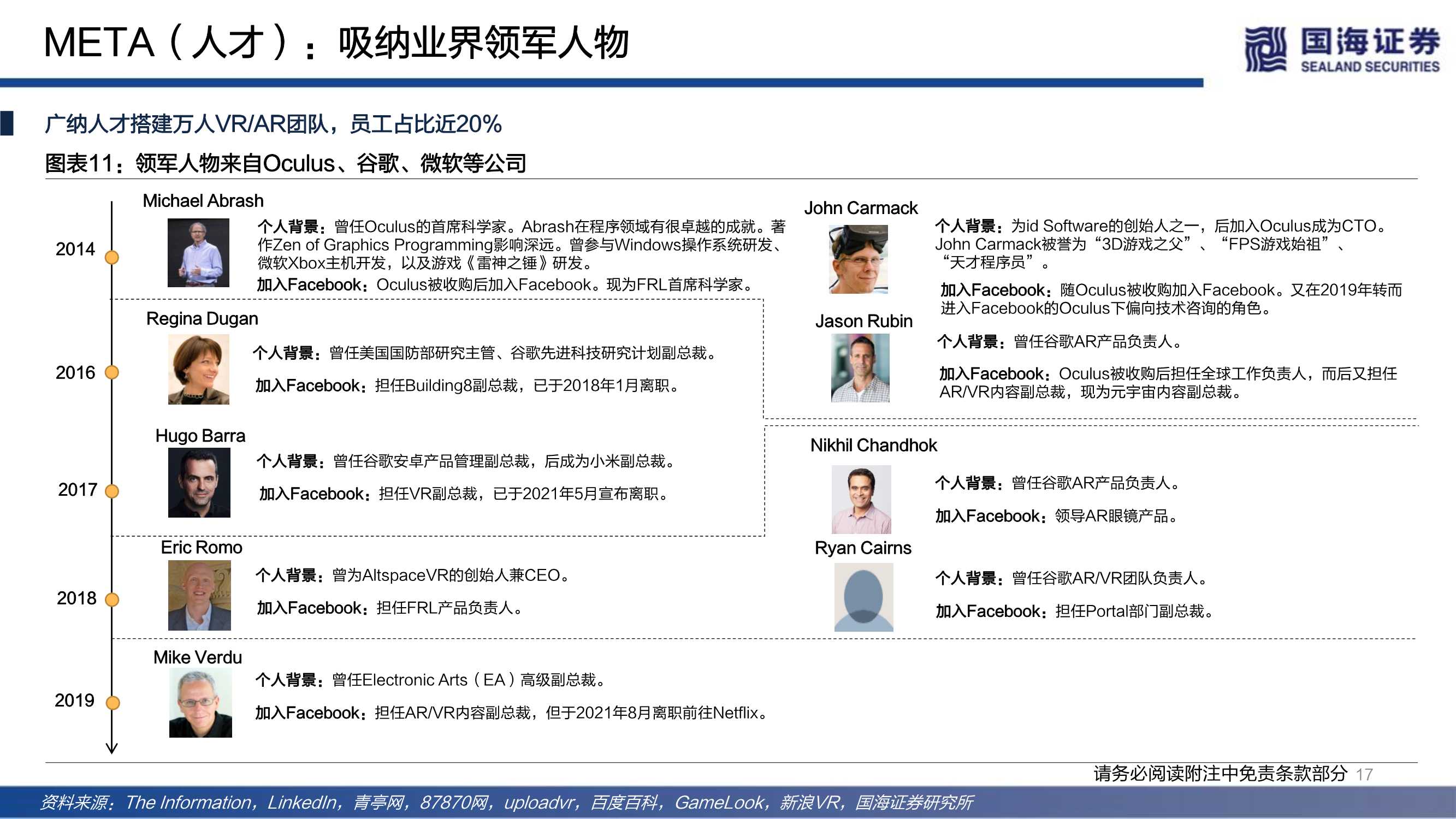Click the name "Hugo Barra"
Viewport: 1456px width, 819px height.
pos(200,436)
